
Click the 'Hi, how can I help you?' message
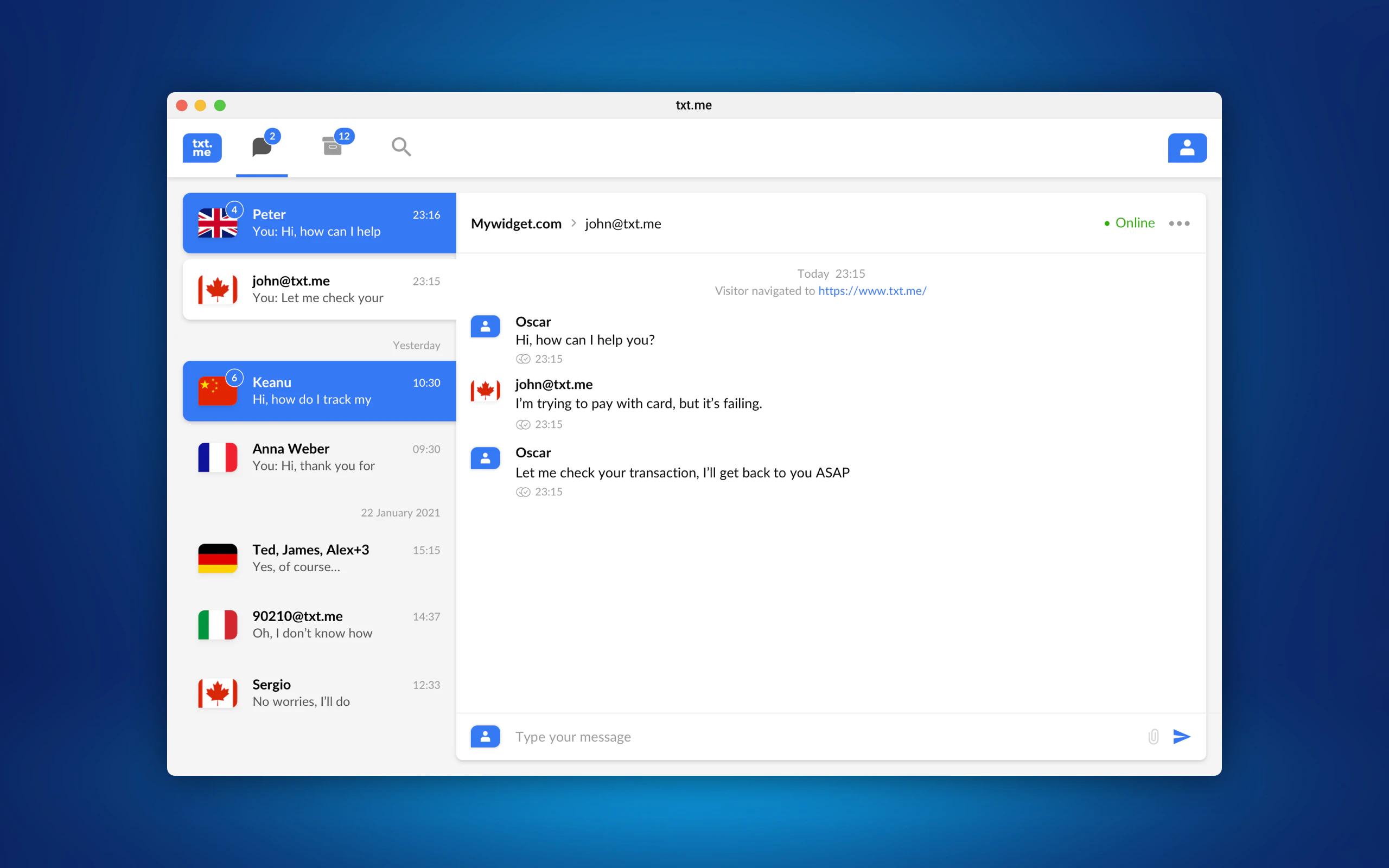click(x=585, y=340)
